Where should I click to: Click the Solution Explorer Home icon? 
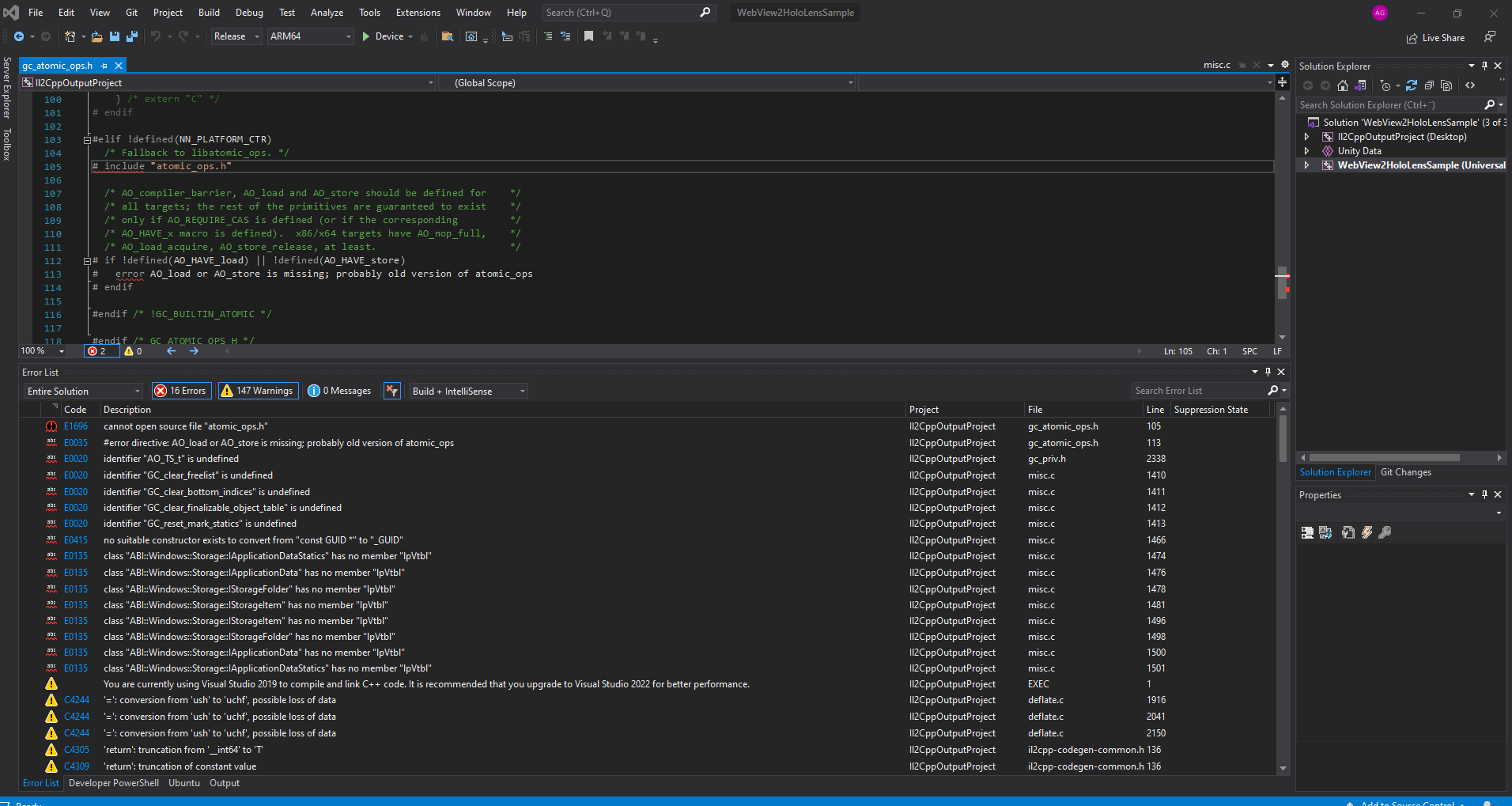(1342, 85)
